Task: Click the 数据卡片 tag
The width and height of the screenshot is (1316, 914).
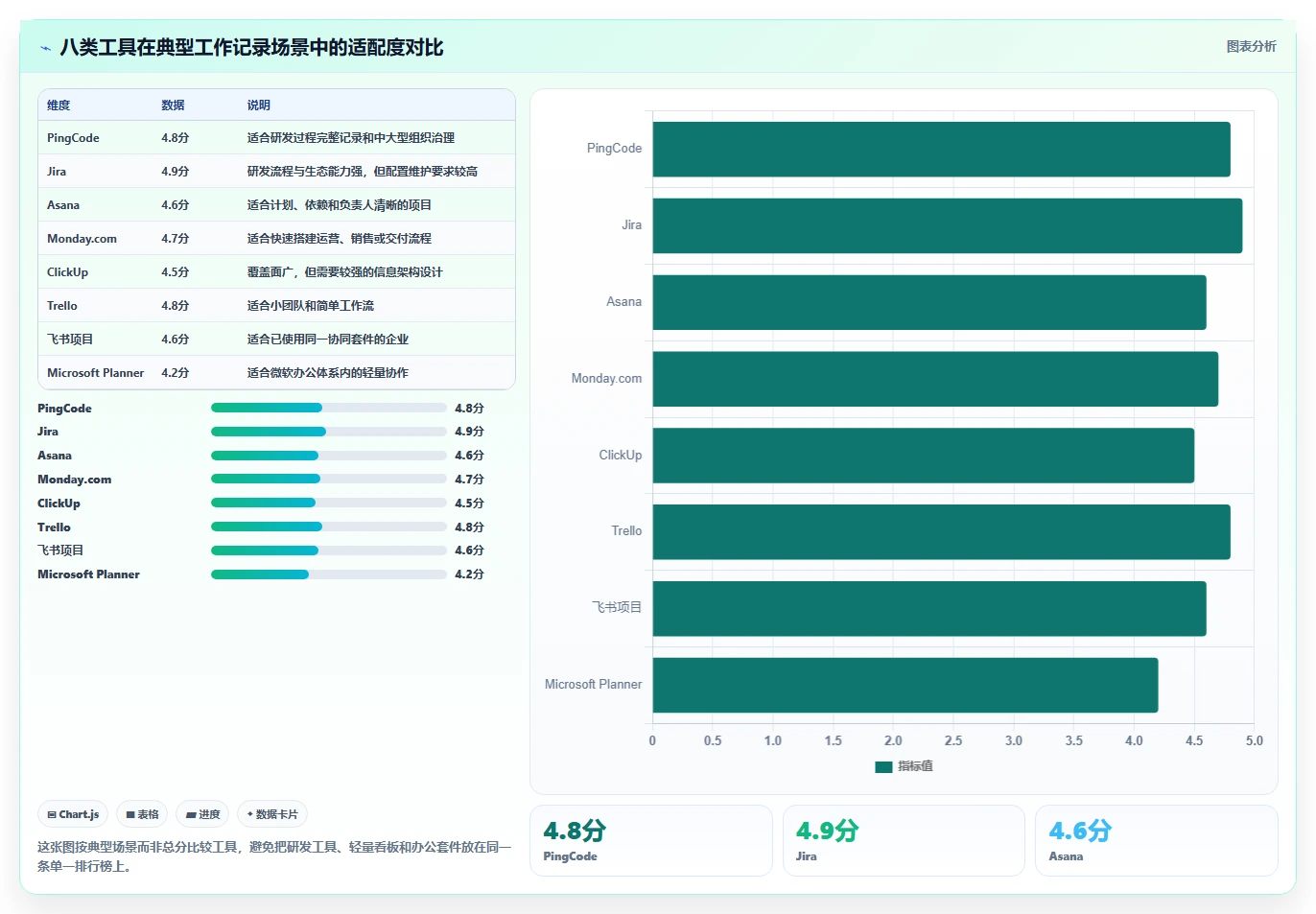Action: pyautogui.click(x=272, y=814)
